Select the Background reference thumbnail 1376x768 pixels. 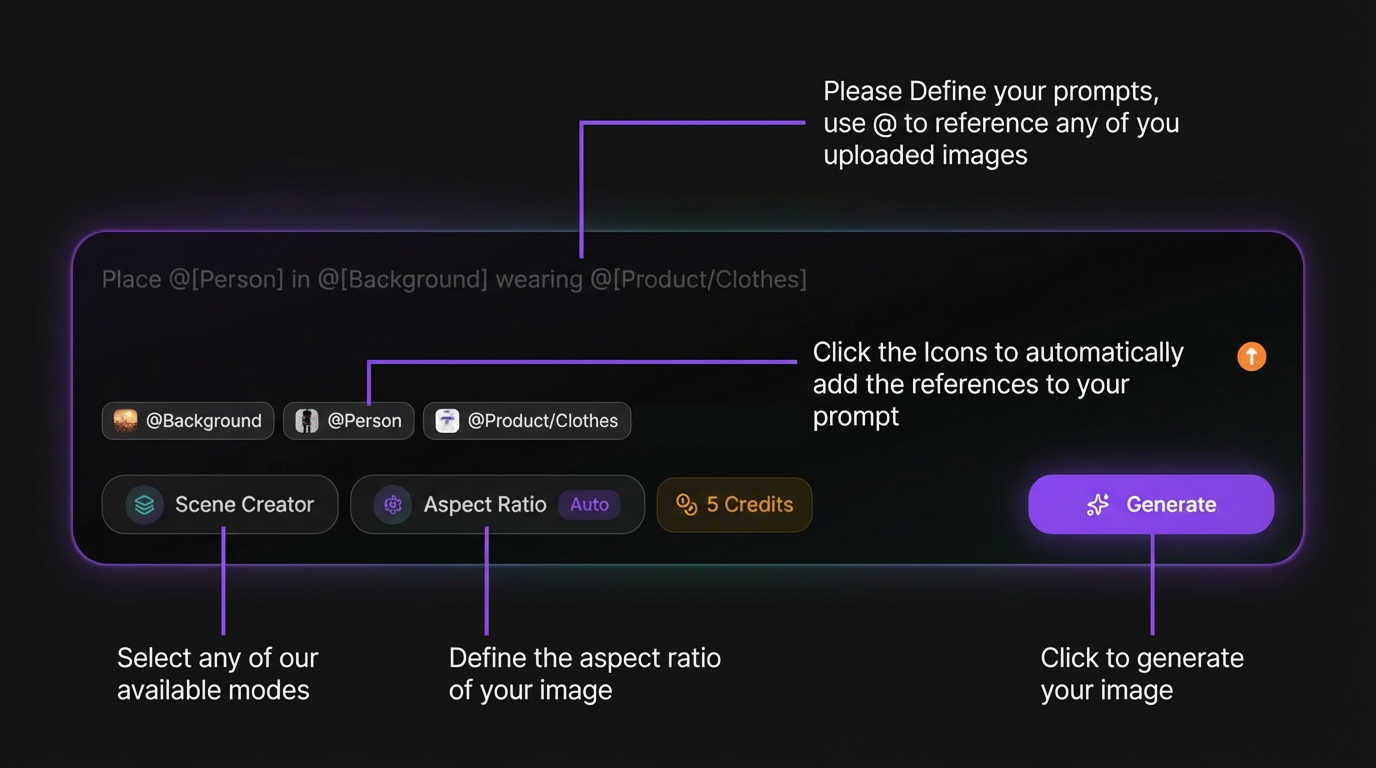(x=125, y=421)
